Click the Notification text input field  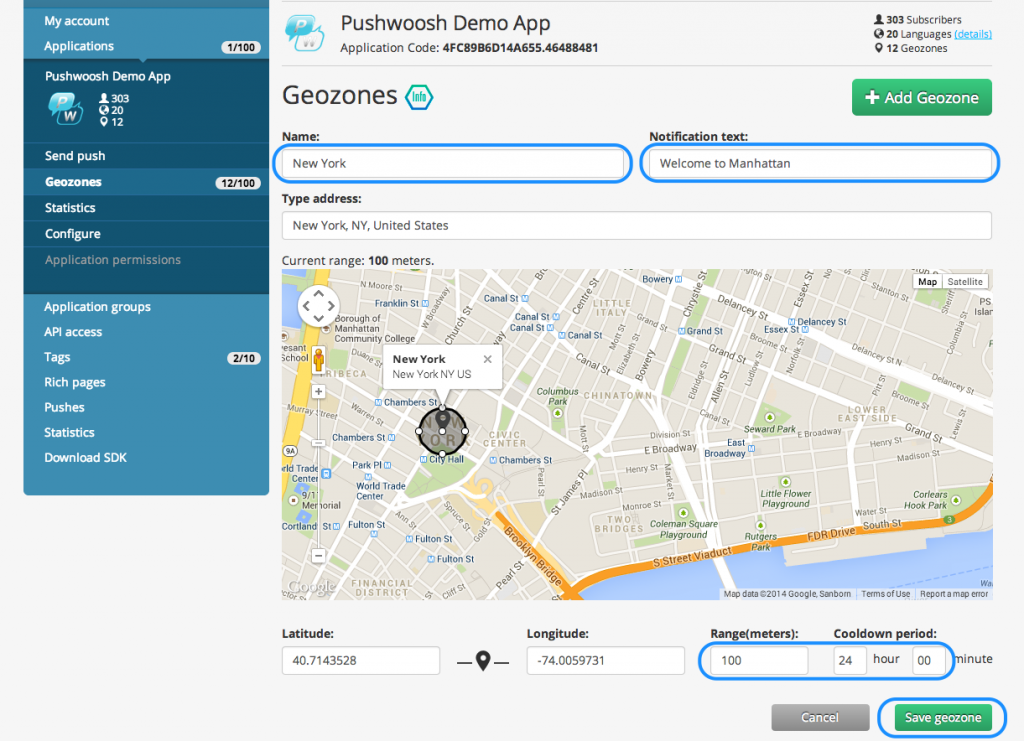coord(820,163)
